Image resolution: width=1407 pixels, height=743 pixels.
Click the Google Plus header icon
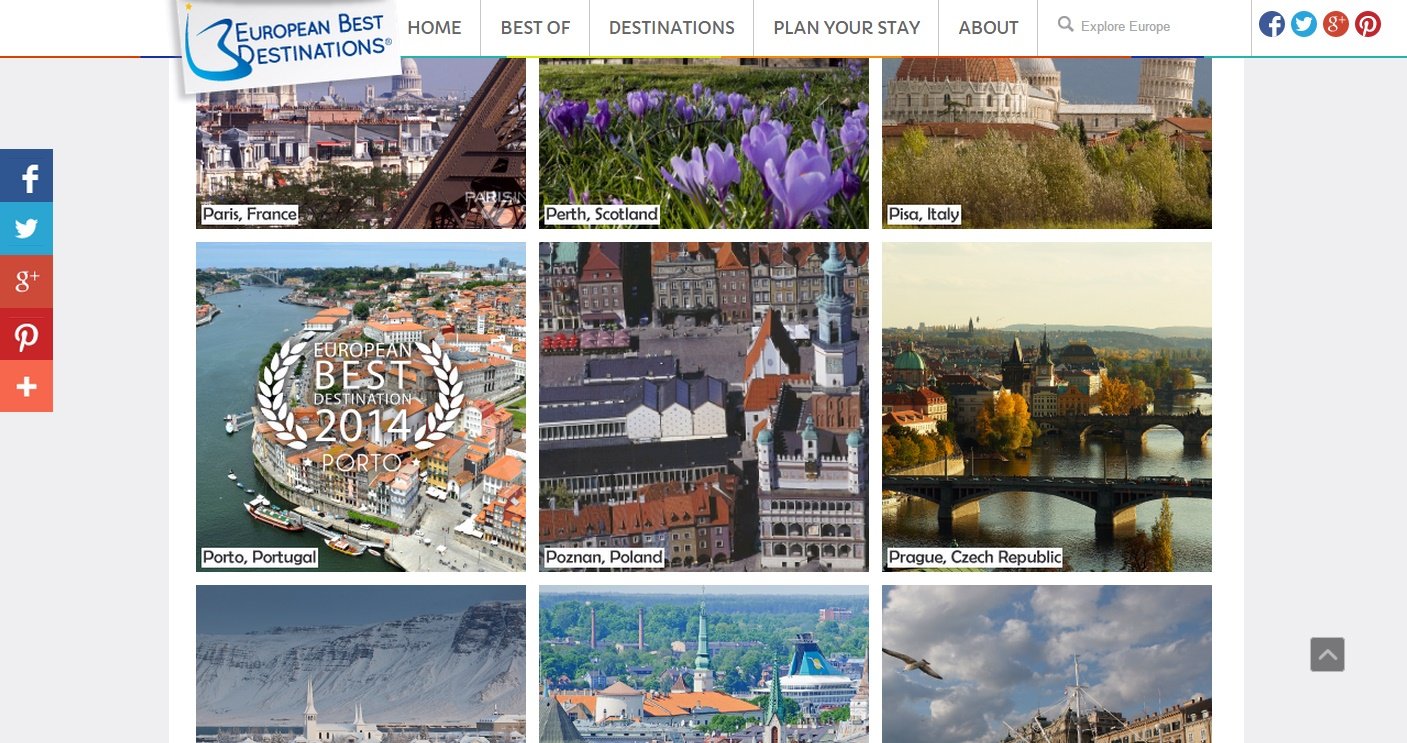(1336, 25)
